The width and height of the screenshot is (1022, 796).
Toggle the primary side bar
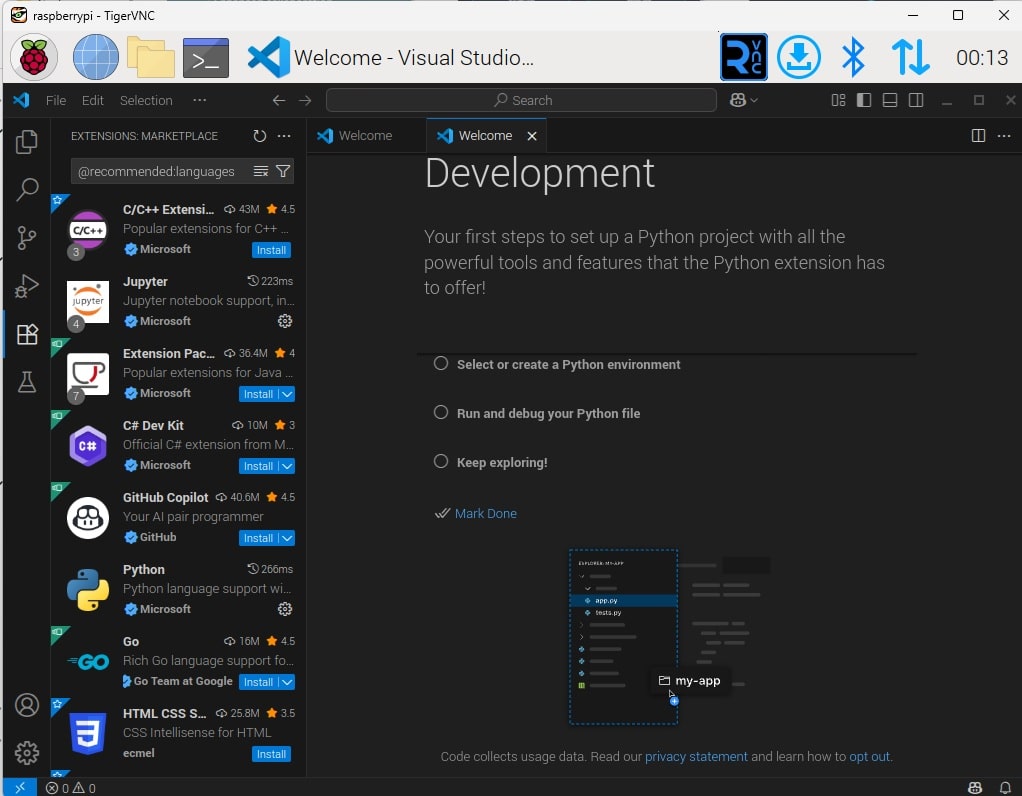(x=864, y=100)
